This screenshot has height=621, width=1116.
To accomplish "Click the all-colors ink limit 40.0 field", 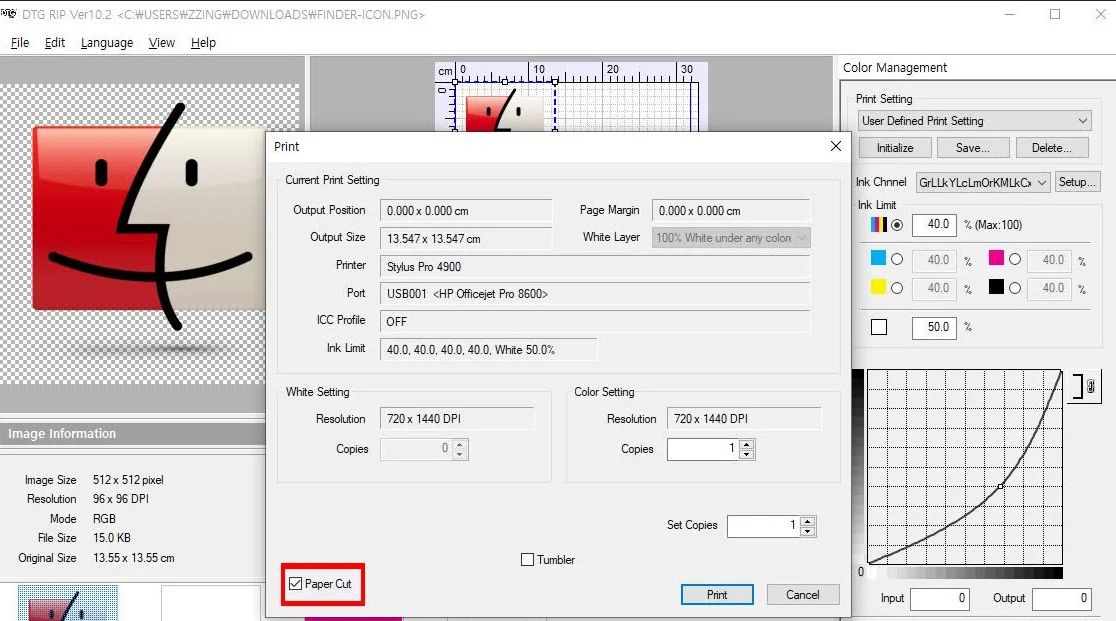I will [934, 225].
